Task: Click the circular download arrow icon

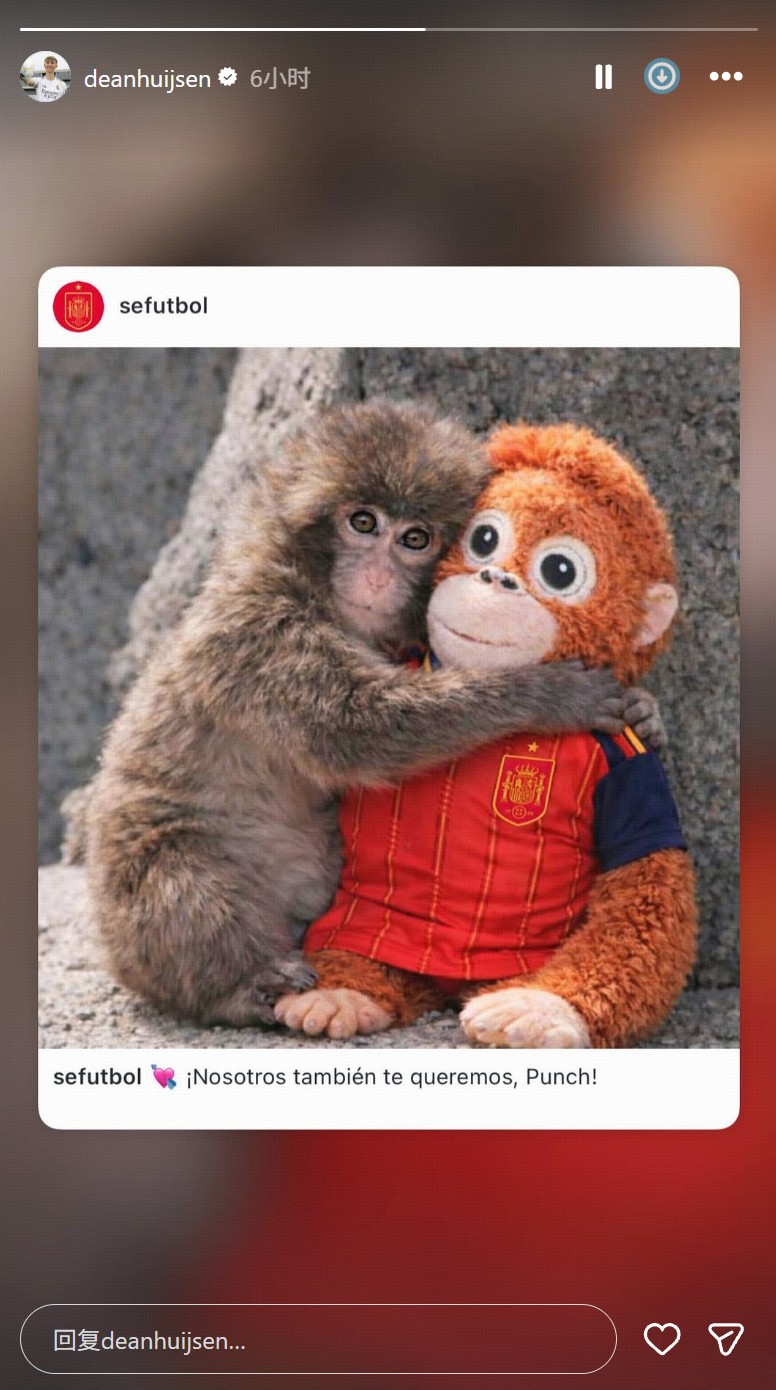Action: coord(661,77)
